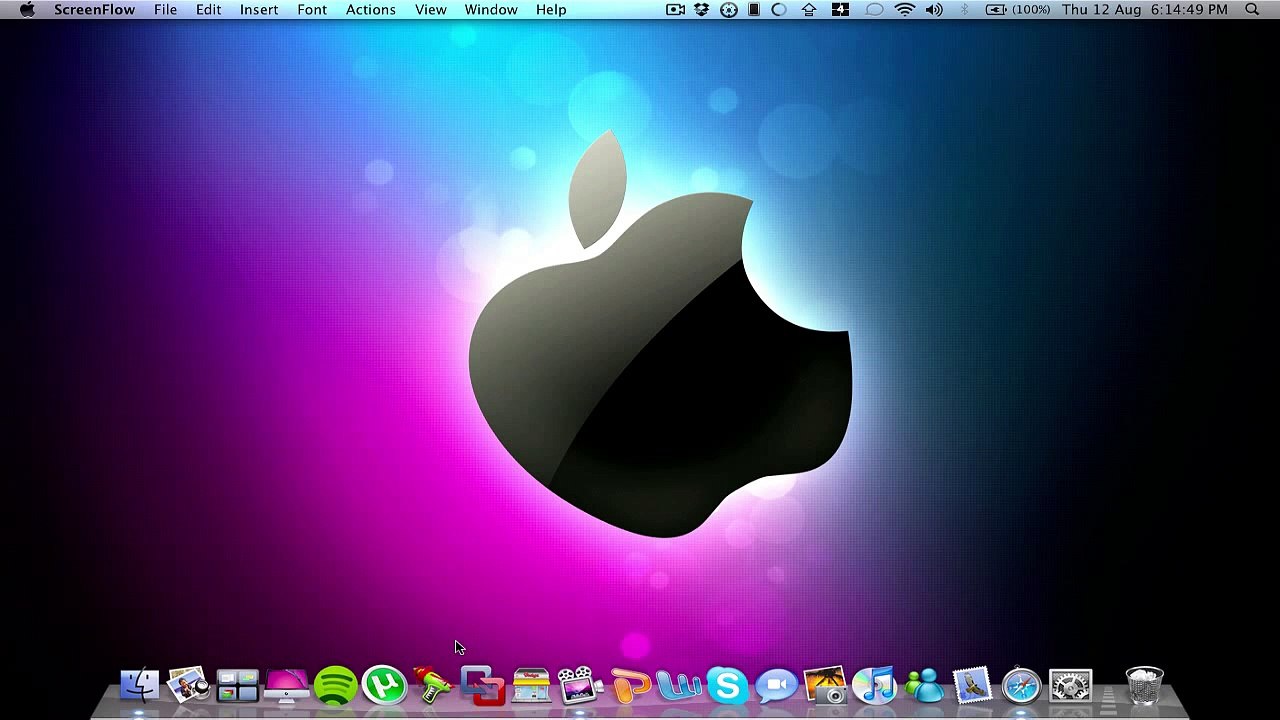Open Mail from the Dock
This screenshot has height=720, width=1280.
(972, 686)
